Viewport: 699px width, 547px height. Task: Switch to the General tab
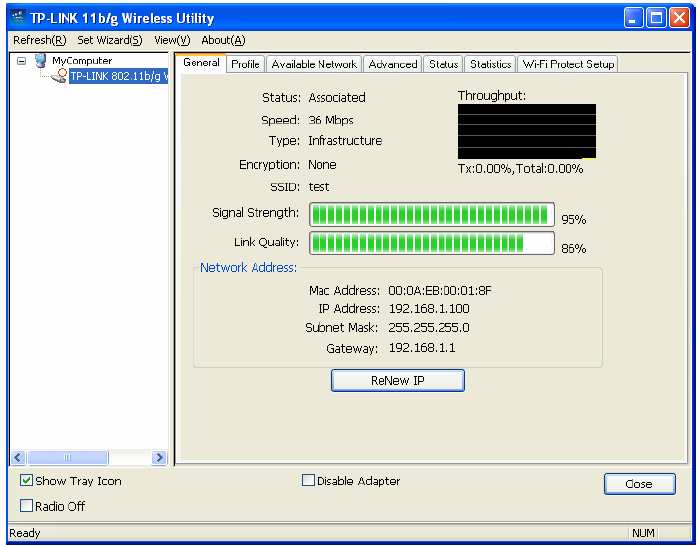pos(201,63)
